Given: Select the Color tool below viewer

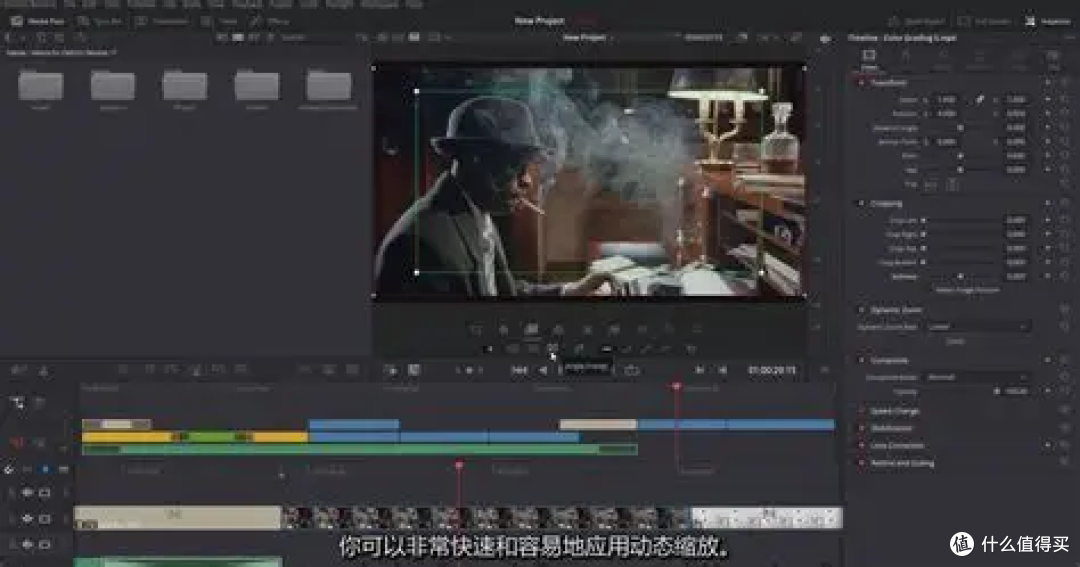Looking at the screenshot, I should (669, 329).
